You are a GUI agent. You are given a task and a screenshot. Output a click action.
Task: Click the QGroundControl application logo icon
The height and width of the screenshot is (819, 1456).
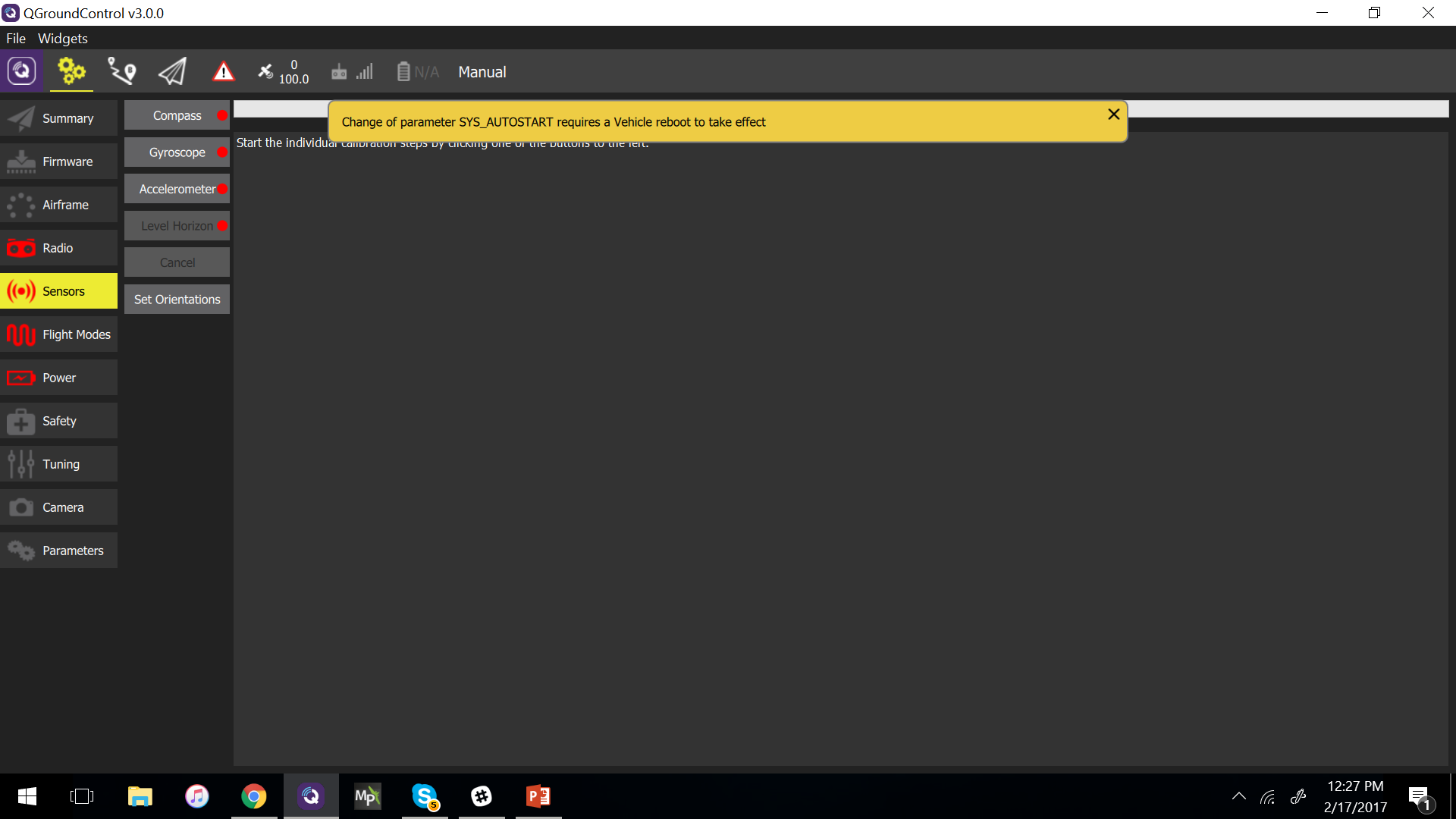click(x=21, y=71)
